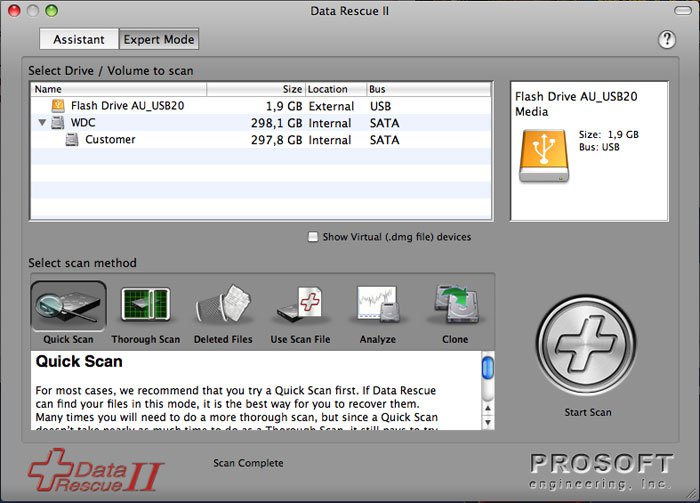Switch to the Assistant tab

click(78, 40)
